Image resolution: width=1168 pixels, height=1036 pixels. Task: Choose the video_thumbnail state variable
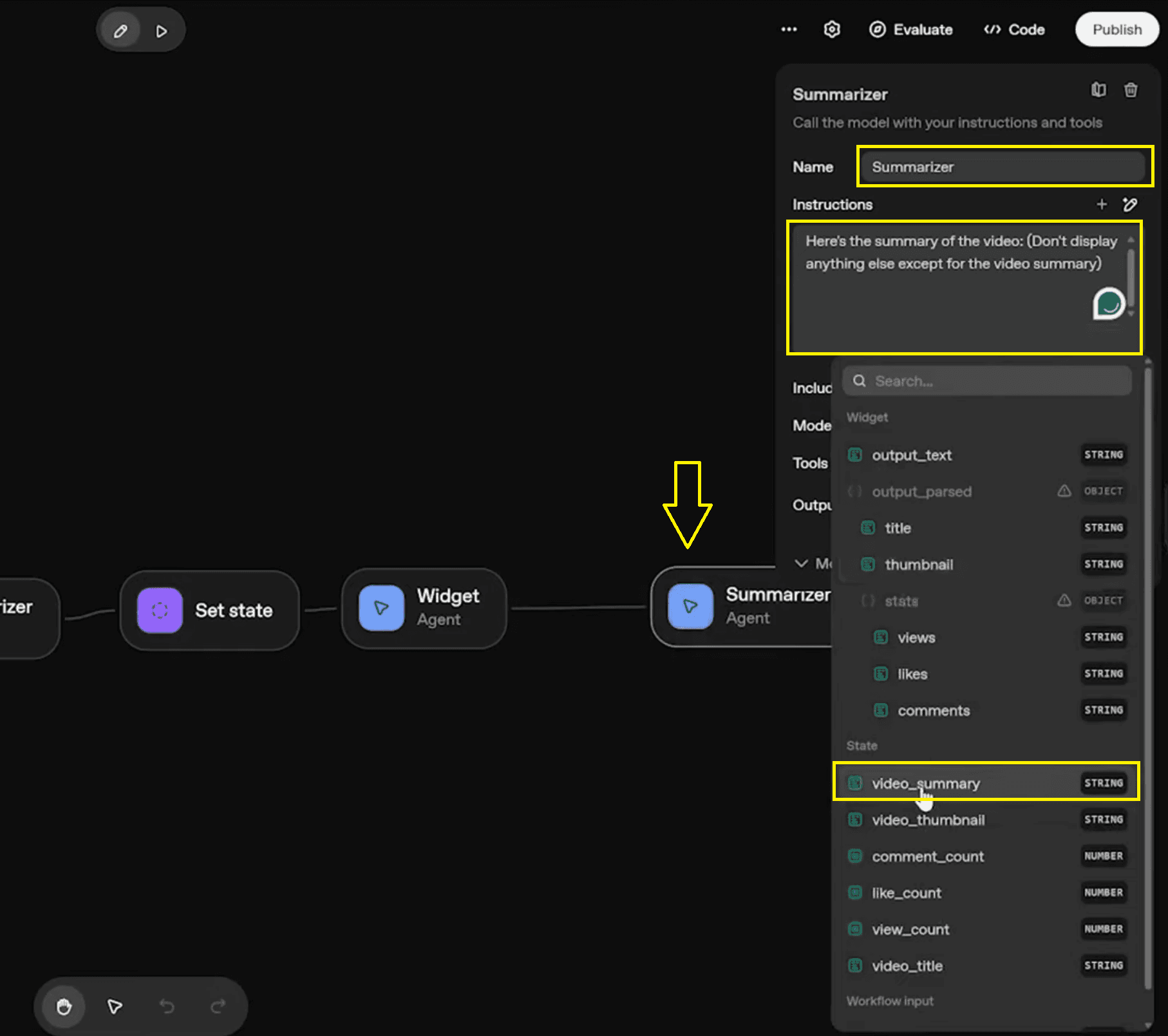point(986,820)
